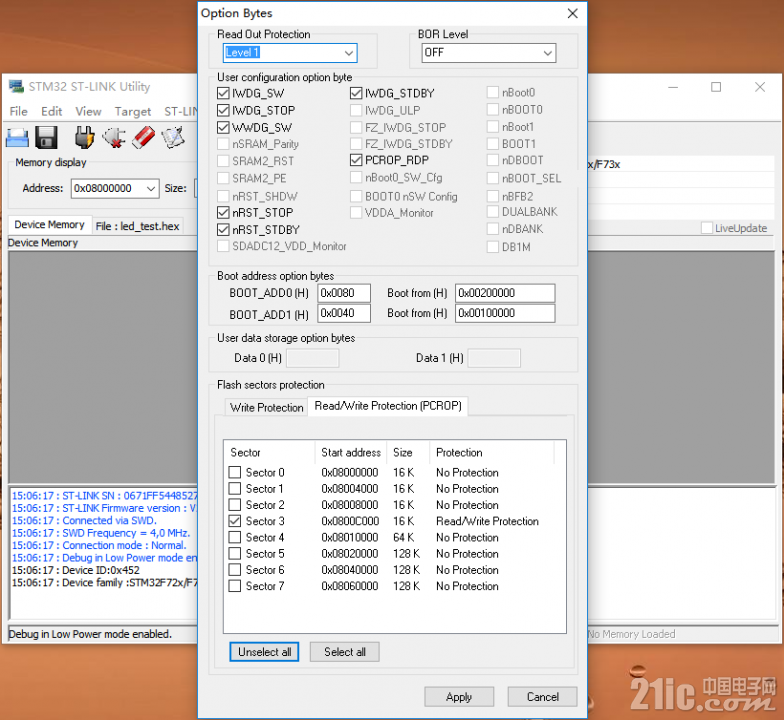
Task: Click the Program verify toolbar icon
Action: 173,138
